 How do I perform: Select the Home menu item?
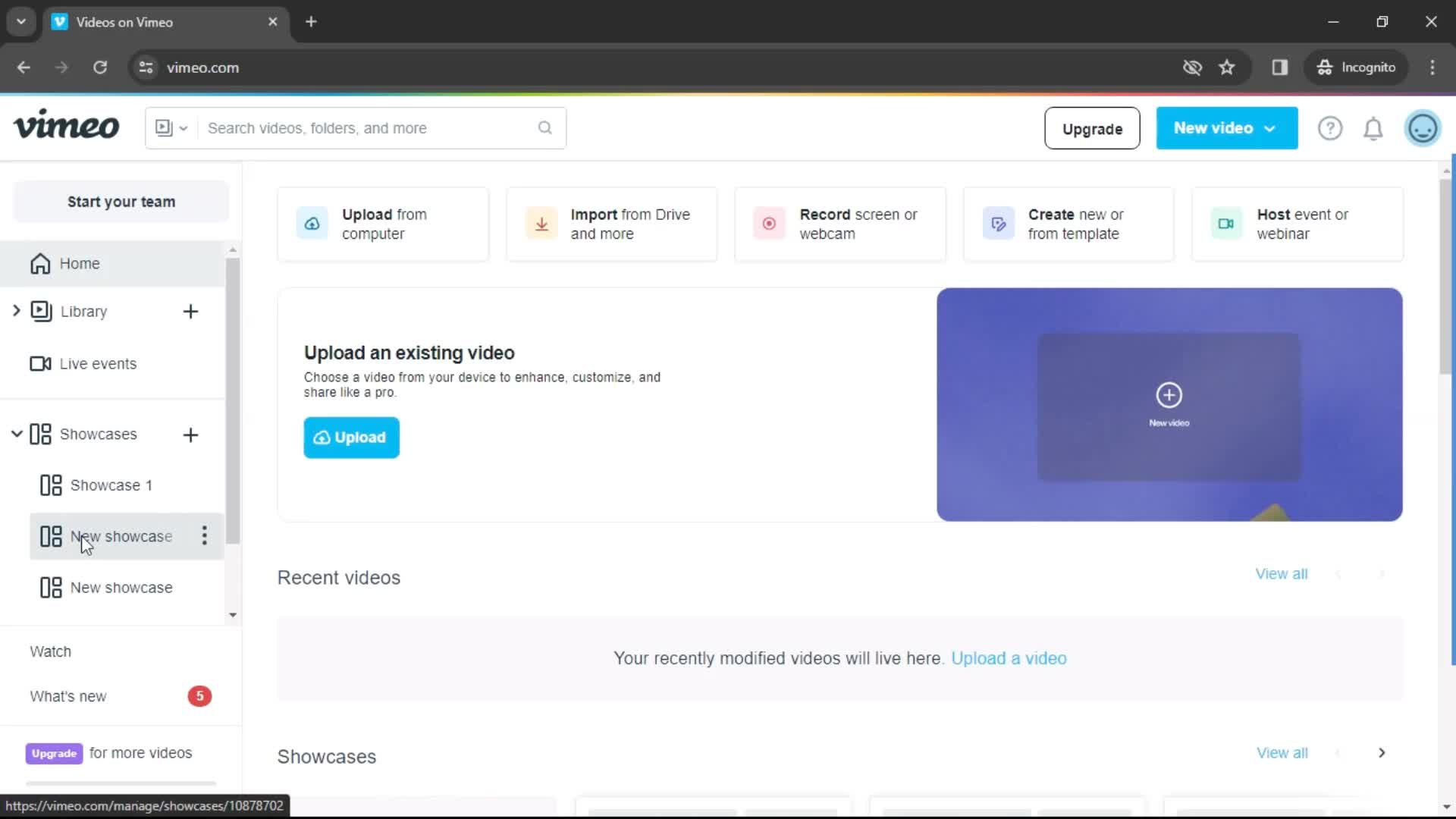79,263
